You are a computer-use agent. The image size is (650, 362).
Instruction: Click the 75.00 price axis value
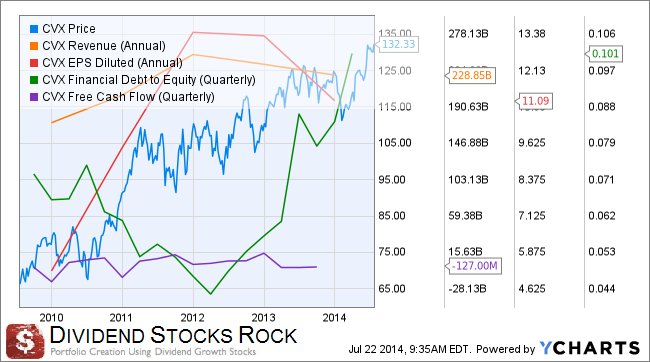click(x=392, y=252)
